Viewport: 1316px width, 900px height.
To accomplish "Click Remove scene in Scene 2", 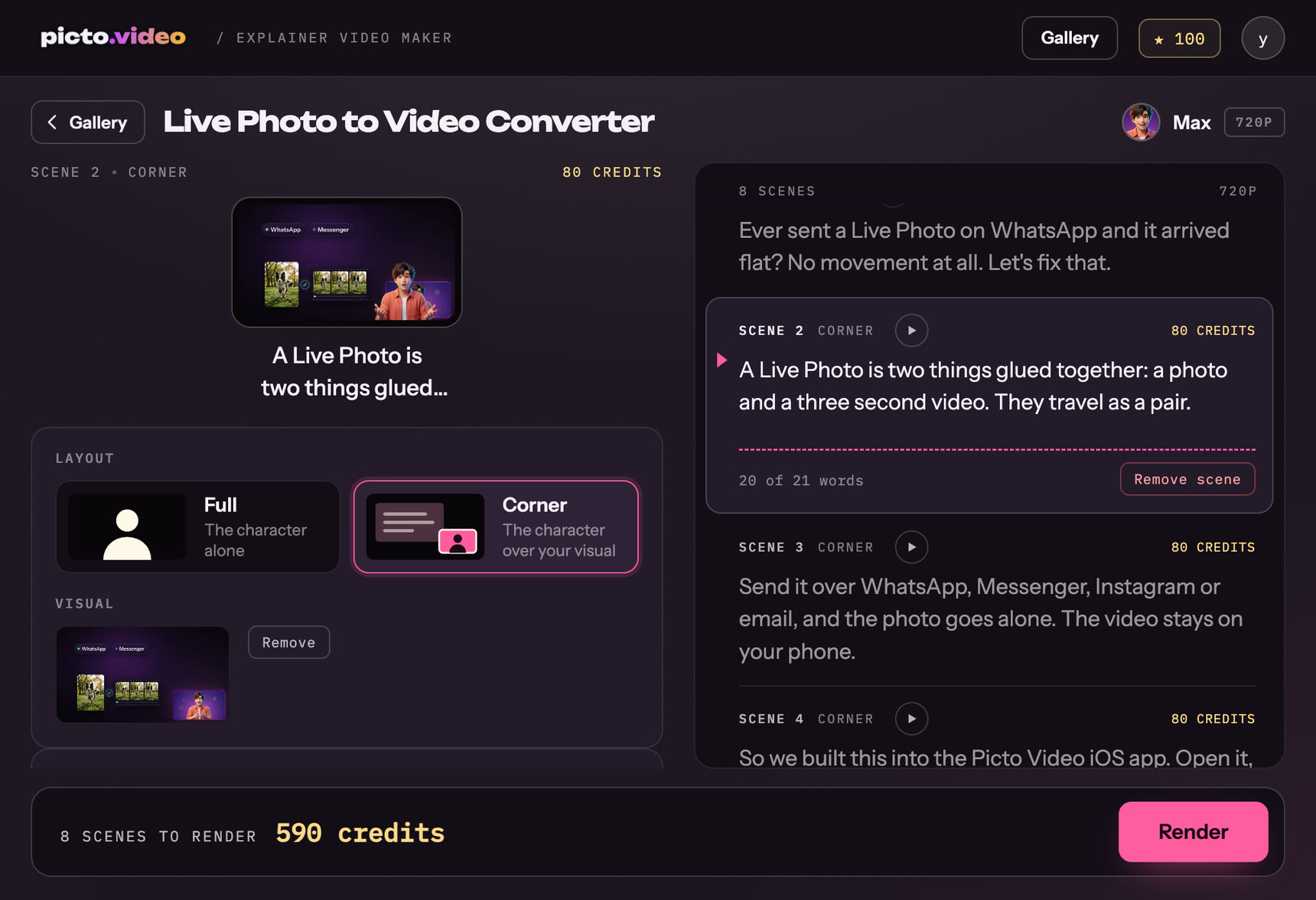I will (x=1187, y=479).
